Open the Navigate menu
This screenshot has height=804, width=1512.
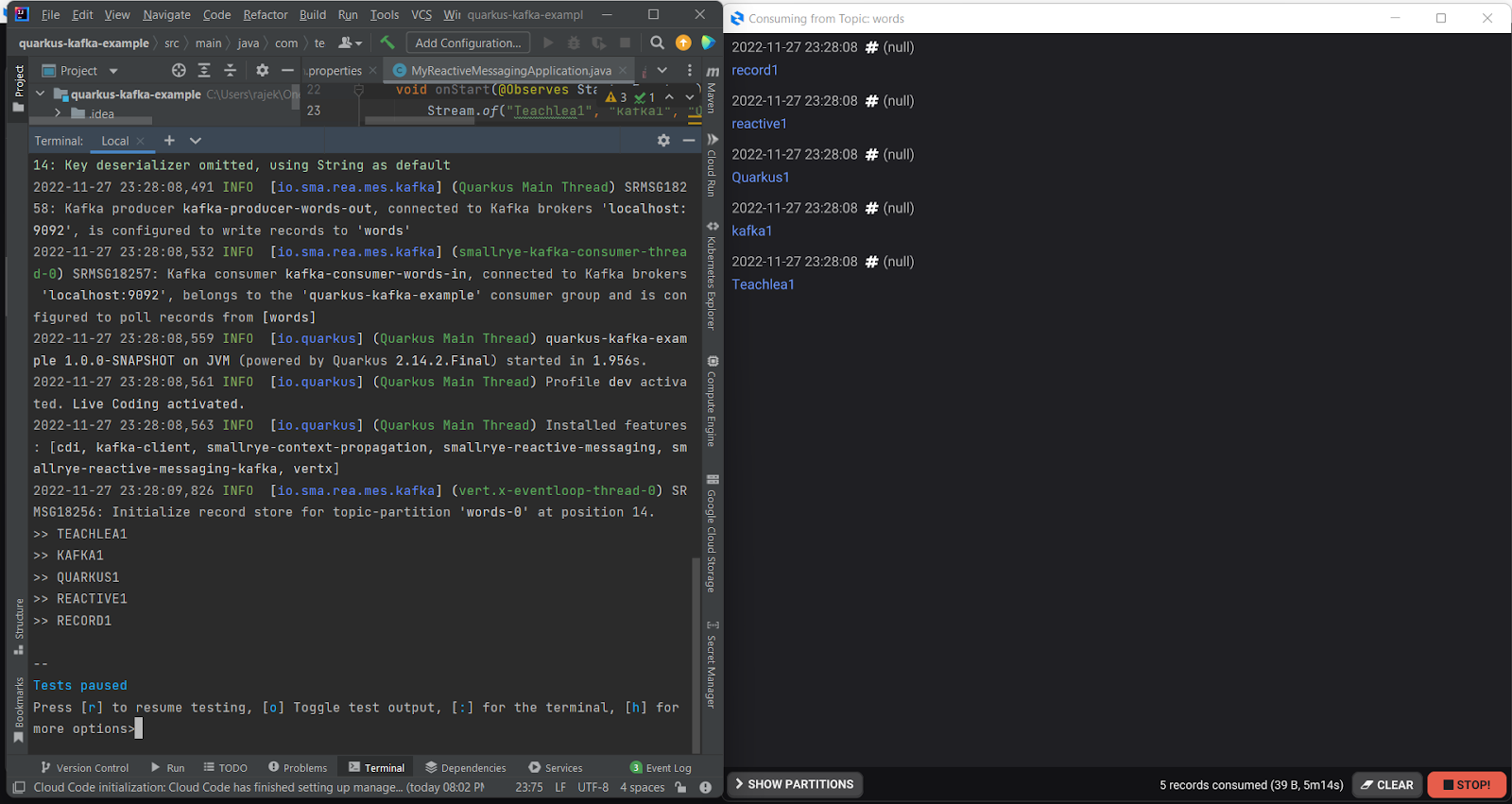pyautogui.click(x=166, y=14)
